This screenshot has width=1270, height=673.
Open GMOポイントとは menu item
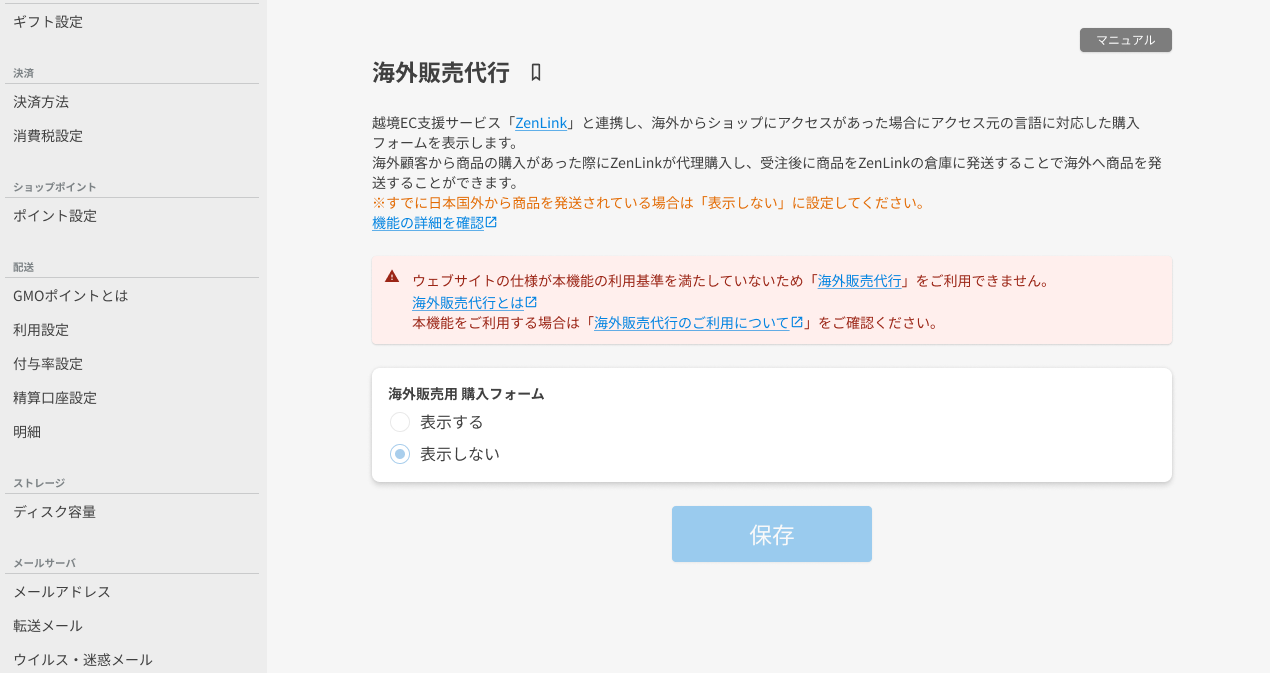(x=71, y=296)
